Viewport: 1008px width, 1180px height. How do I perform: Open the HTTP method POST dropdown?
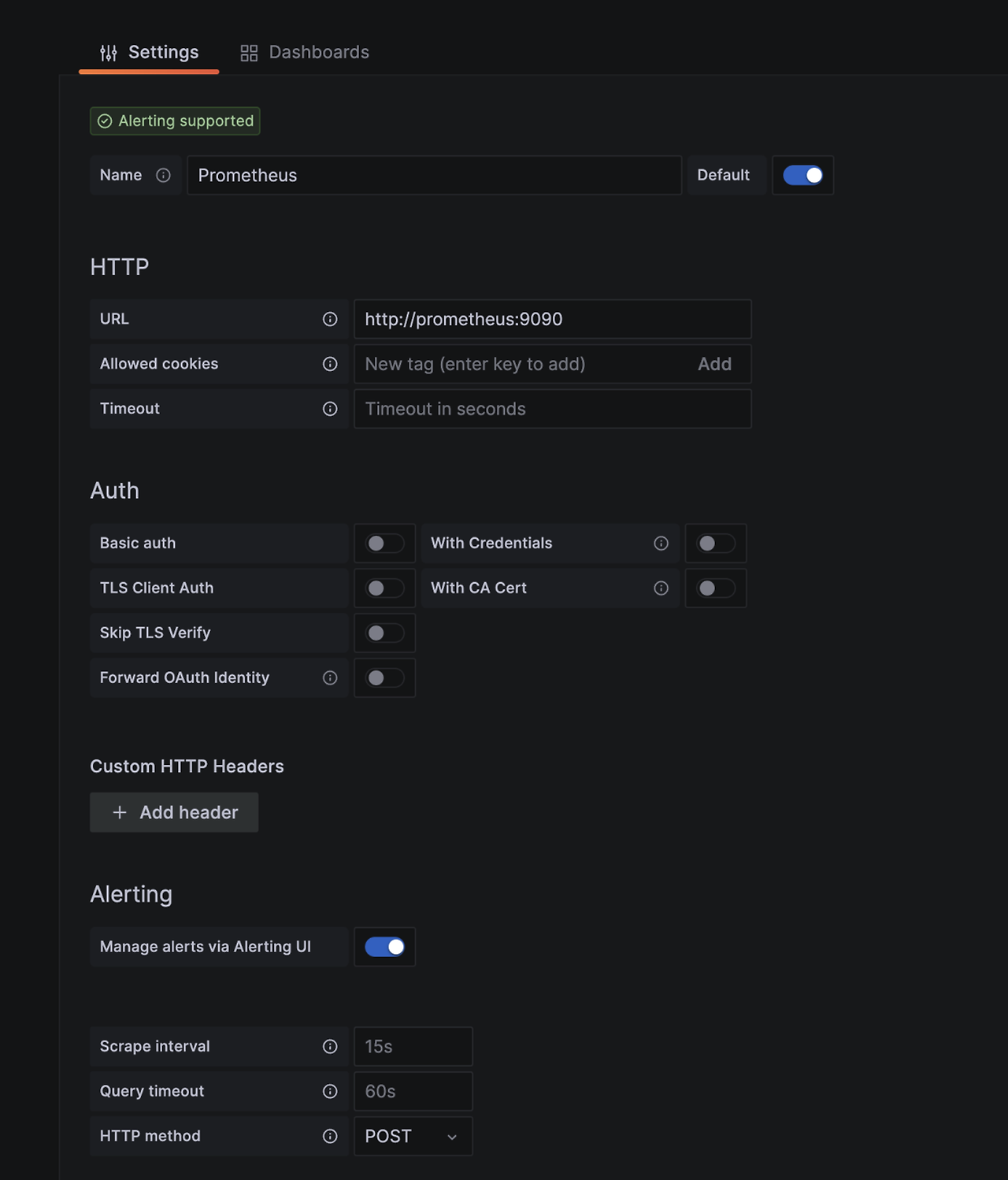coord(413,1137)
